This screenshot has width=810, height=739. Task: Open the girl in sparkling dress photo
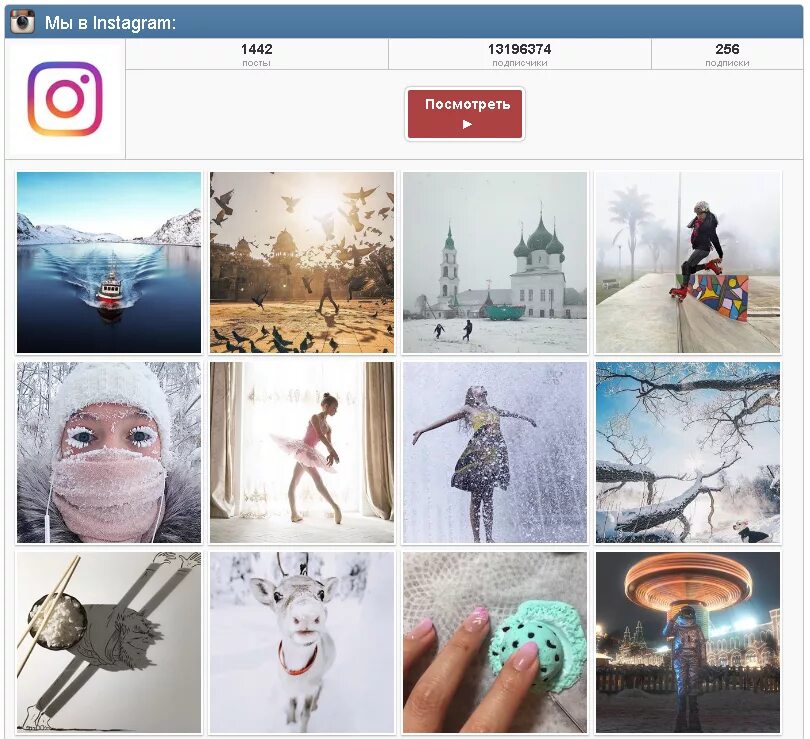point(495,452)
